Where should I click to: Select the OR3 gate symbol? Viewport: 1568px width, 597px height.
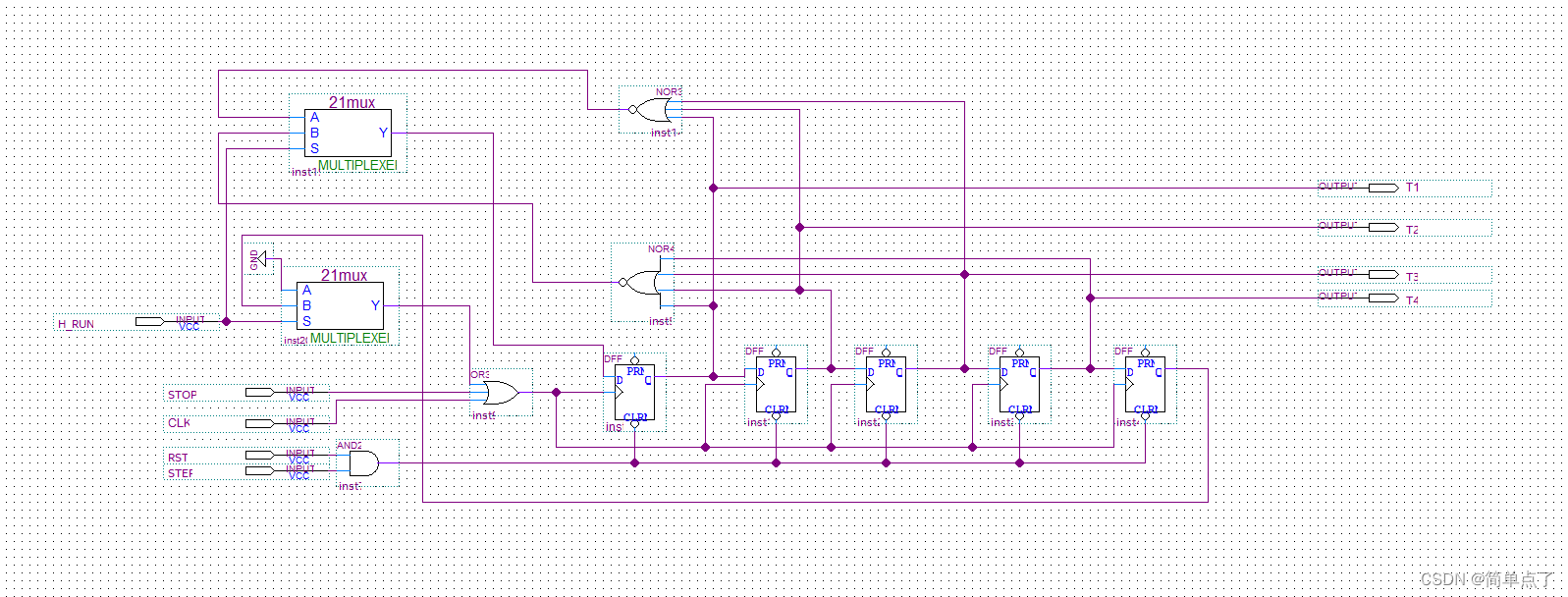[499, 393]
